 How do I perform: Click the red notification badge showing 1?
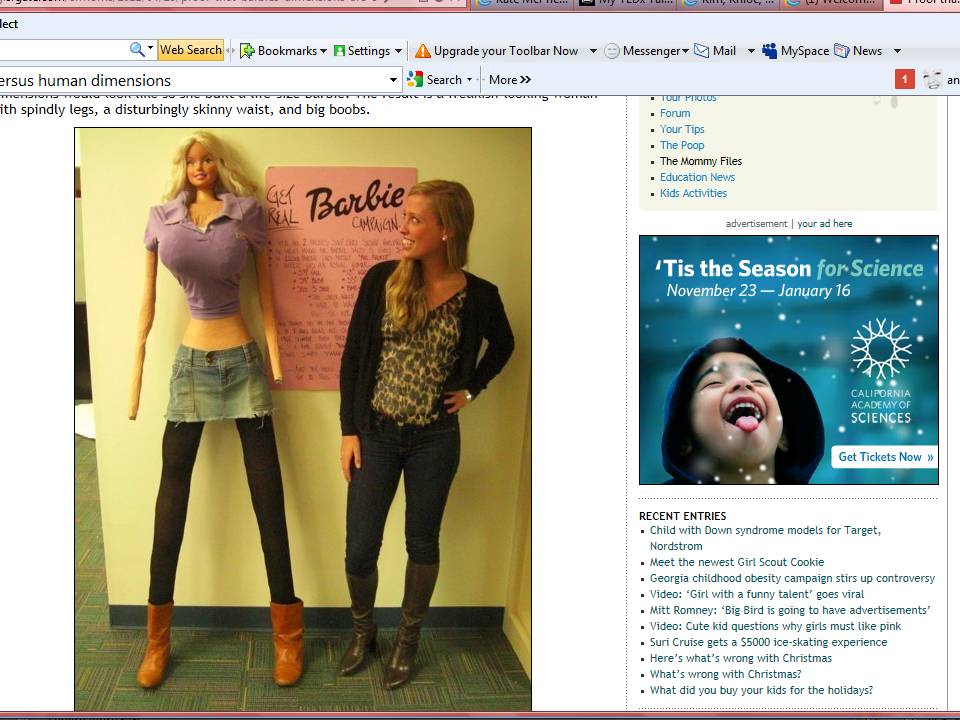pos(904,79)
